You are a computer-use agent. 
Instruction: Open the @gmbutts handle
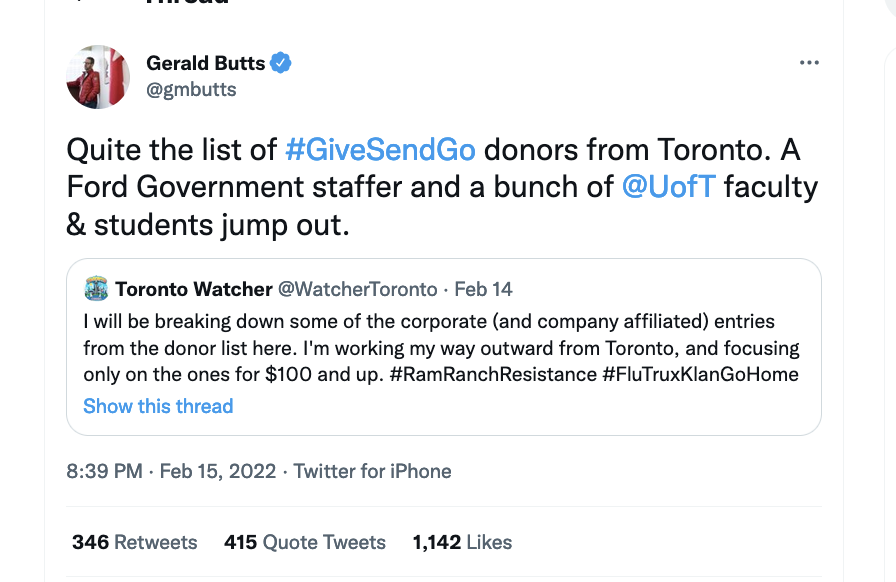click(191, 90)
